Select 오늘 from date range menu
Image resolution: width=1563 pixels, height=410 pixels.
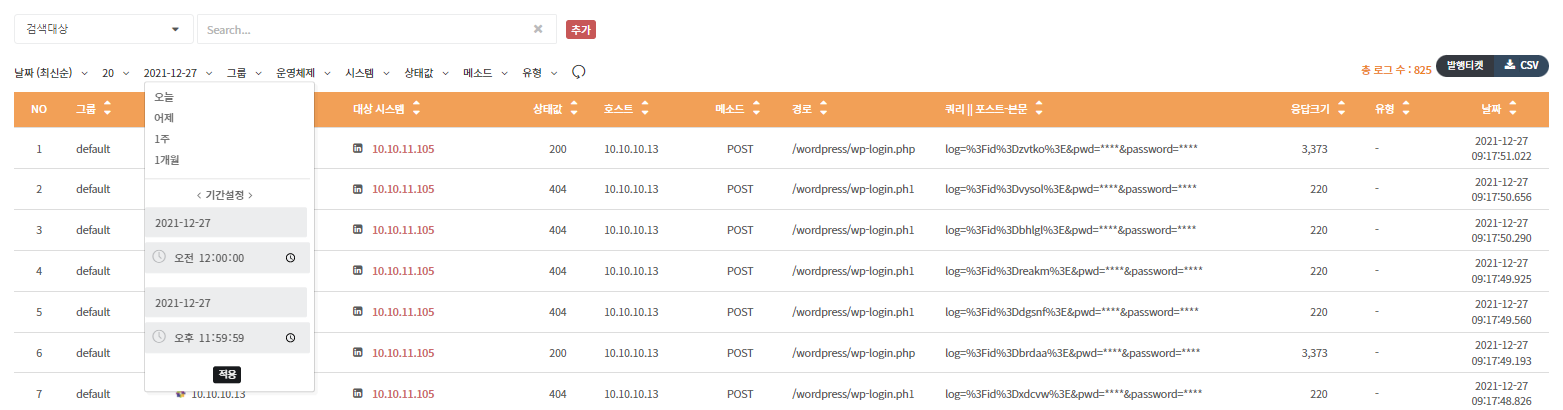click(164, 97)
